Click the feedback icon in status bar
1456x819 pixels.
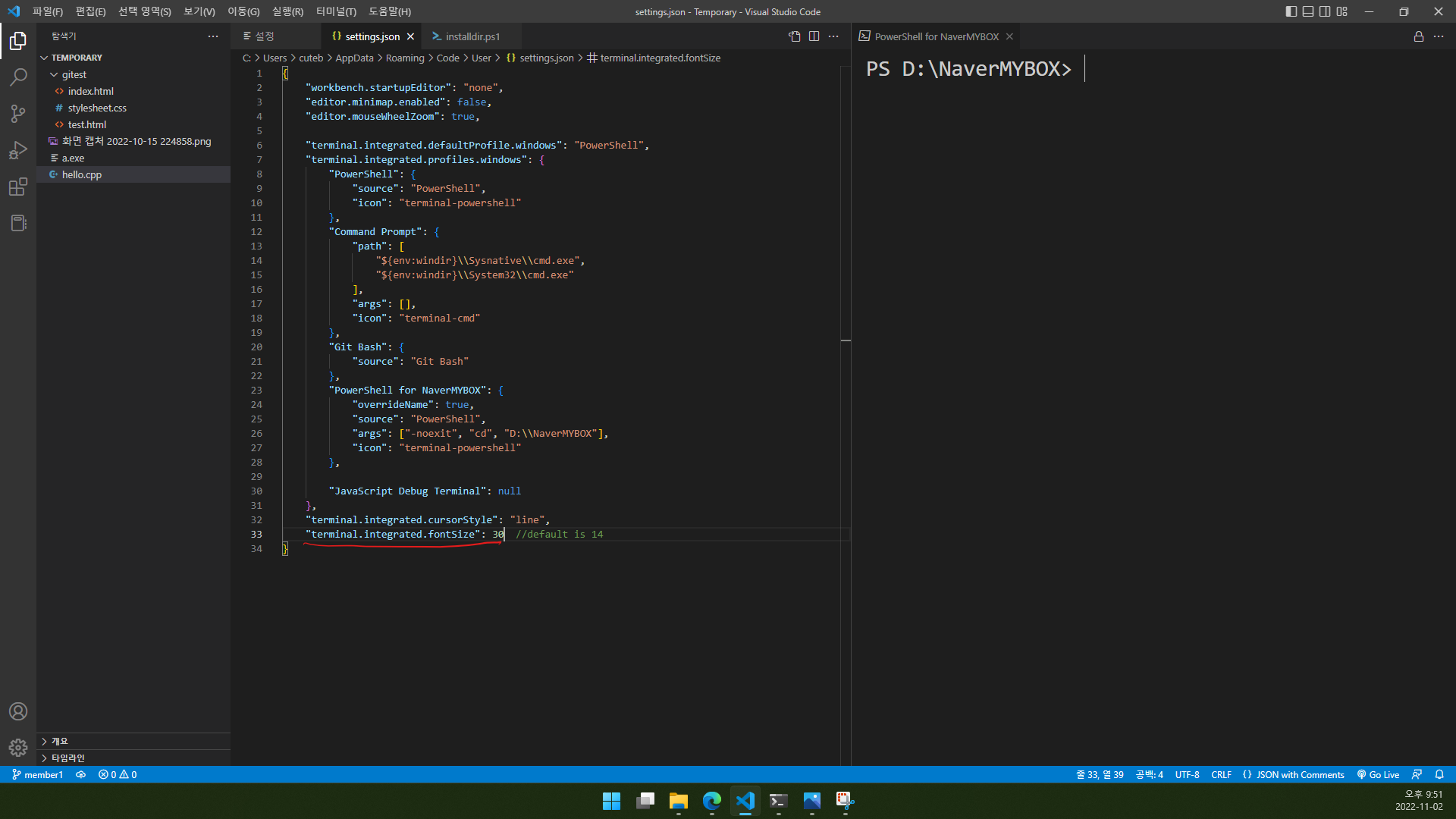point(1417,774)
